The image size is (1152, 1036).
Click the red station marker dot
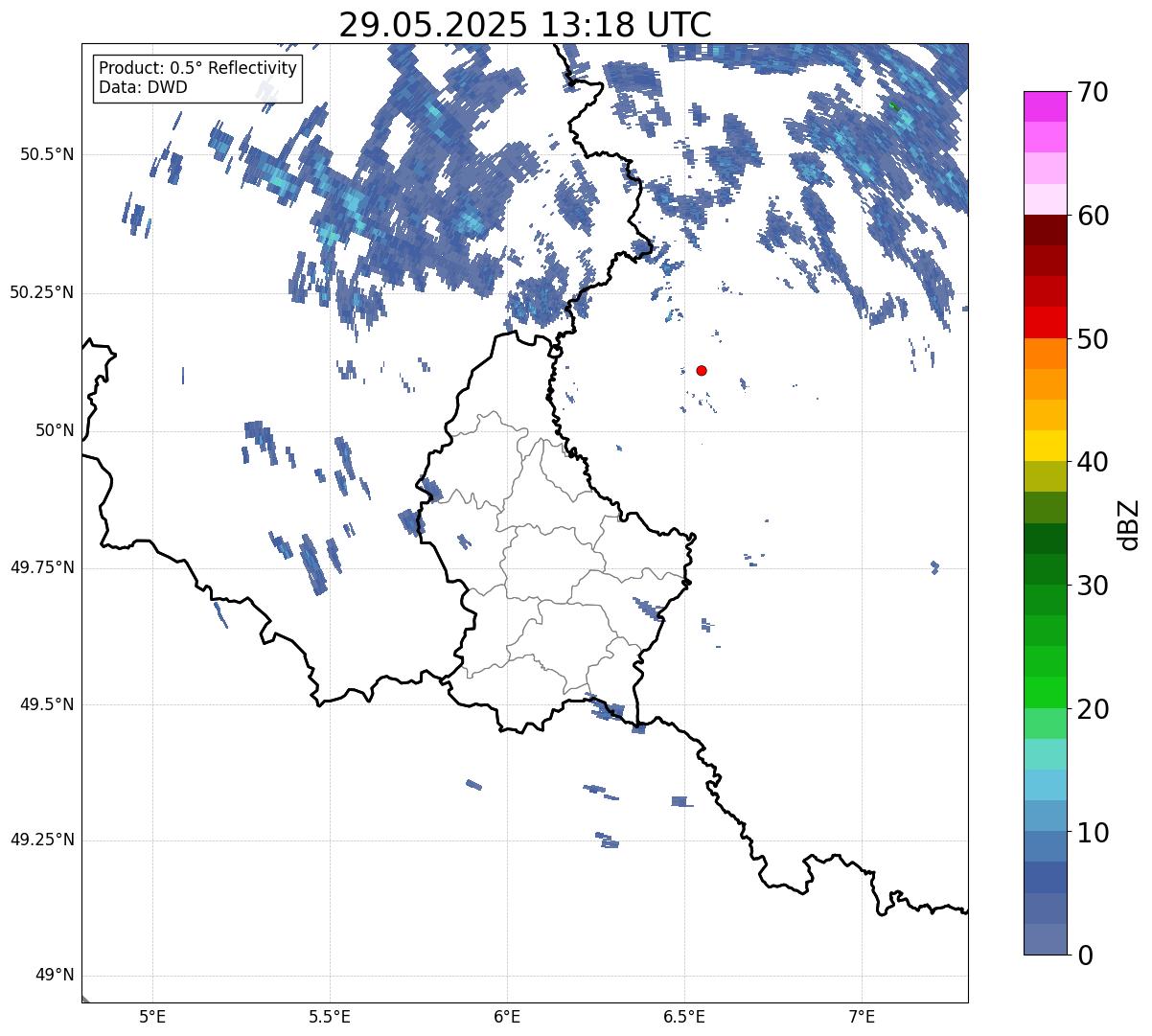click(702, 371)
